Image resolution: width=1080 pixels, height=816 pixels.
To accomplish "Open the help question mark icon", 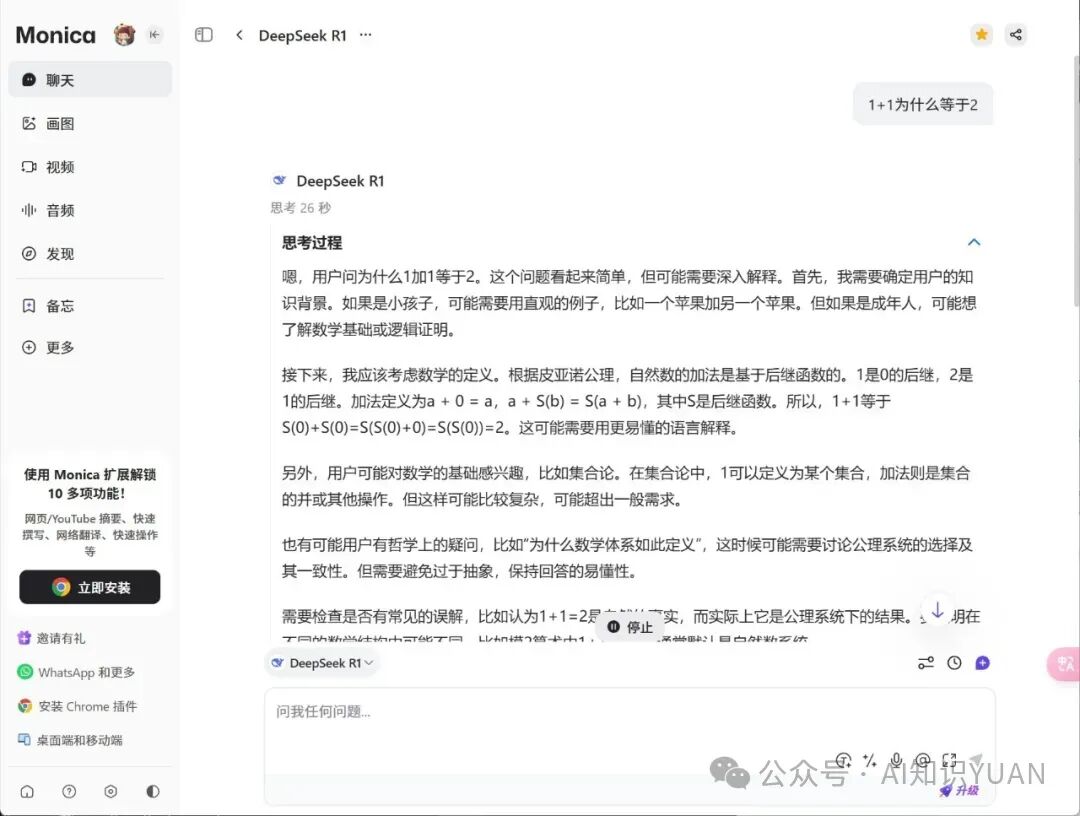I will [69, 791].
